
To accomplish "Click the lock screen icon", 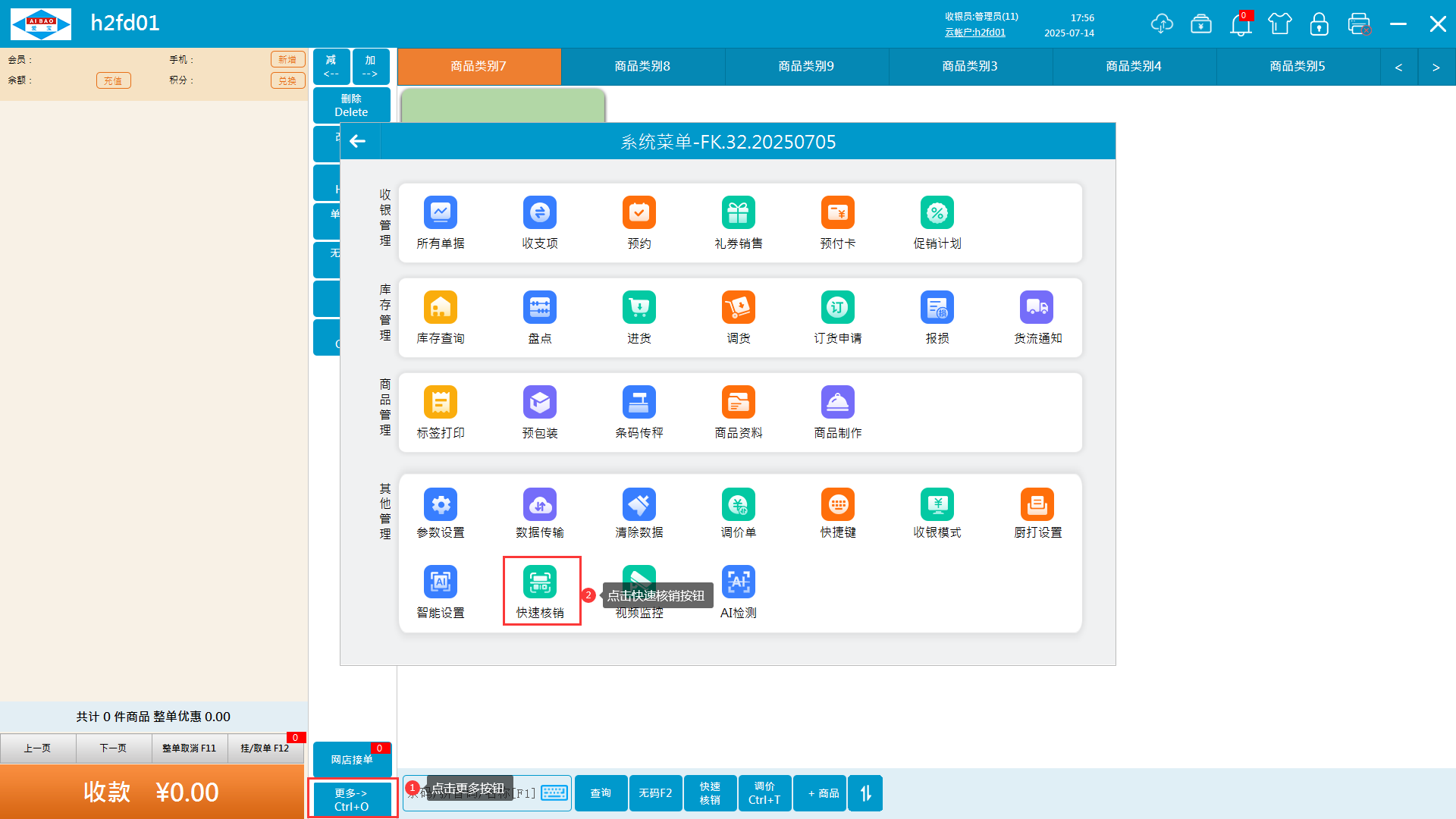I will [1319, 24].
